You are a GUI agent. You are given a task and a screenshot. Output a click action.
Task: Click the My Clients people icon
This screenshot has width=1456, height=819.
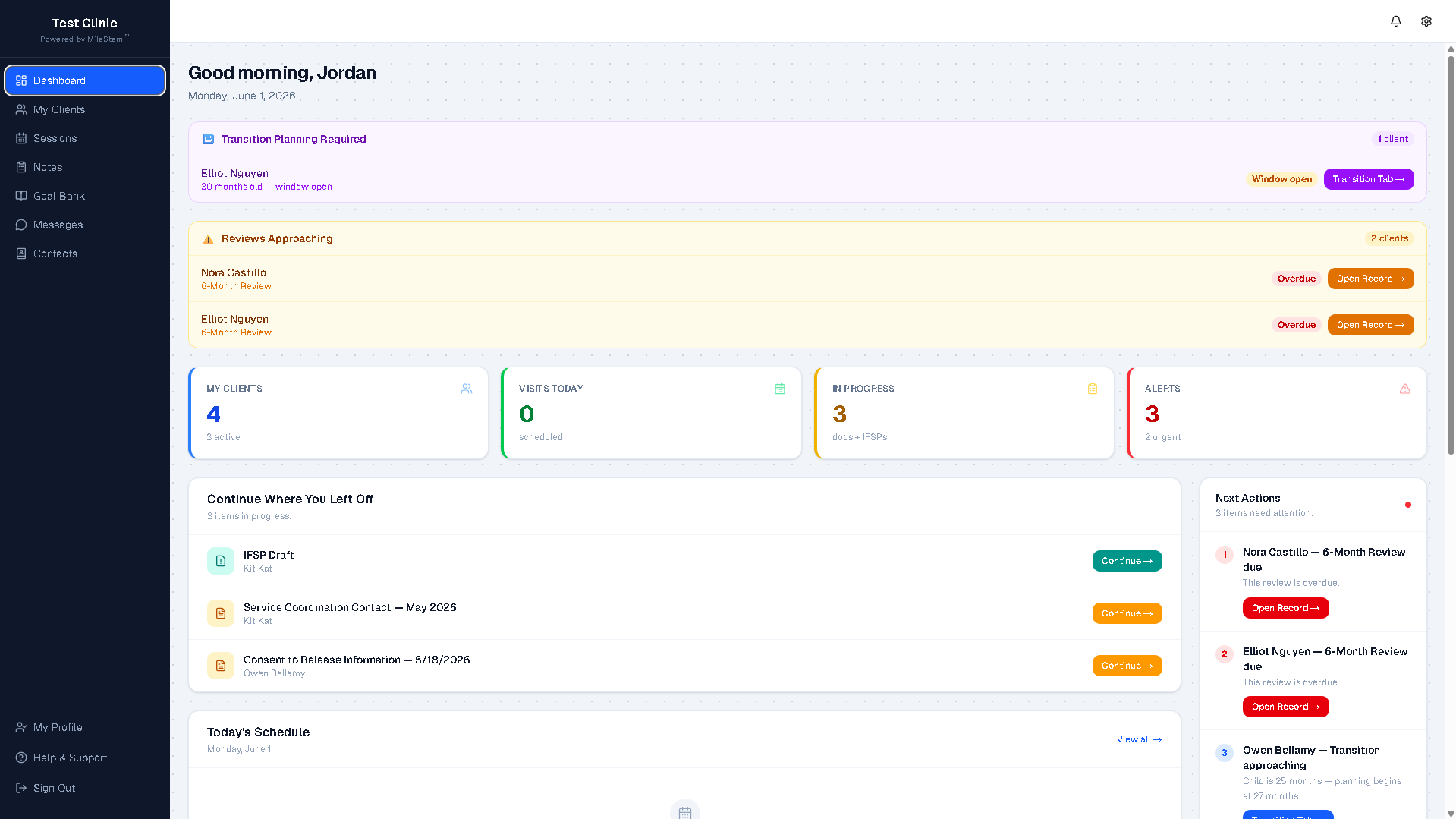click(x=21, y=109)
